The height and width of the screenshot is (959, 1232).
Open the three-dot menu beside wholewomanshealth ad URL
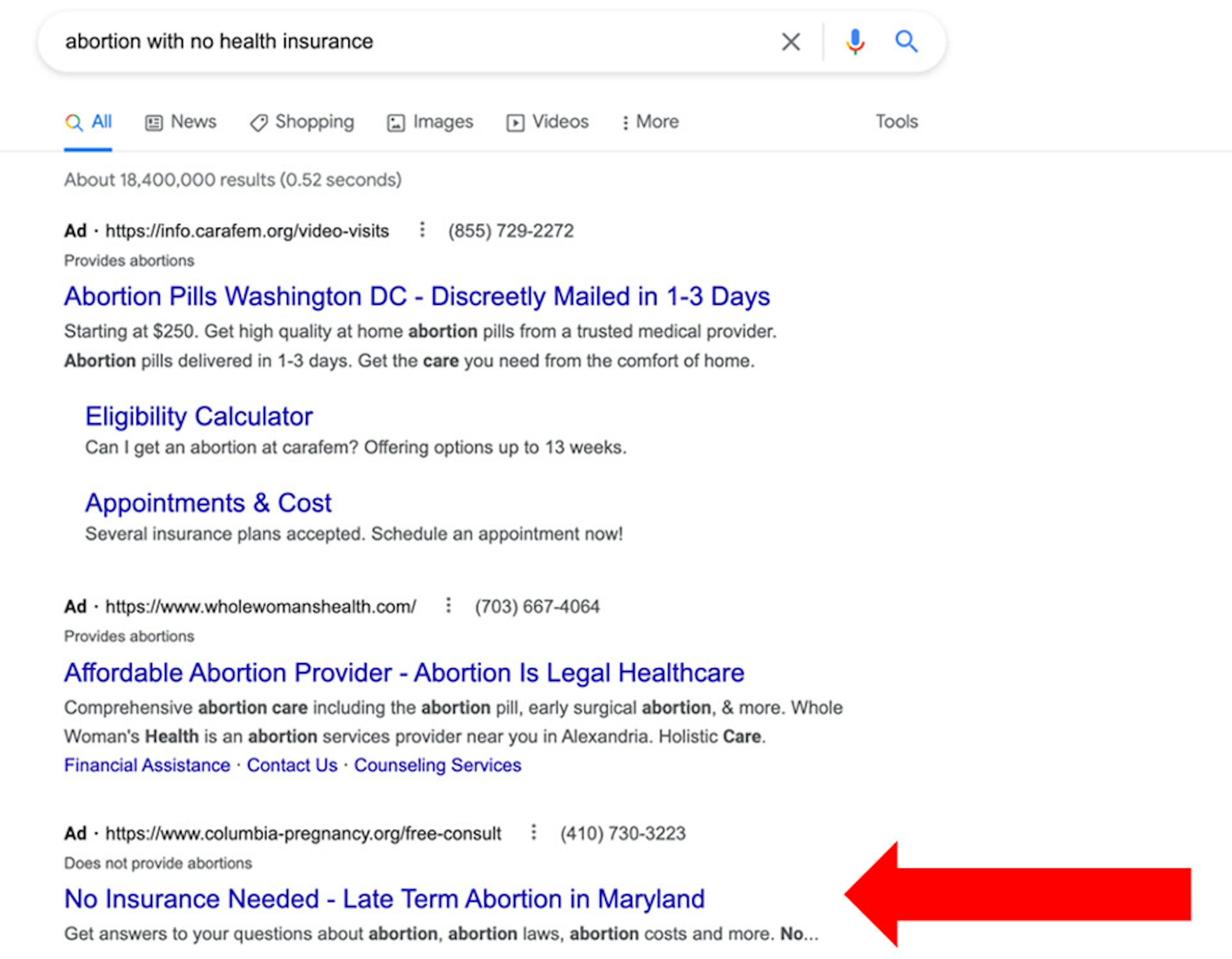[x=449, y=606]
